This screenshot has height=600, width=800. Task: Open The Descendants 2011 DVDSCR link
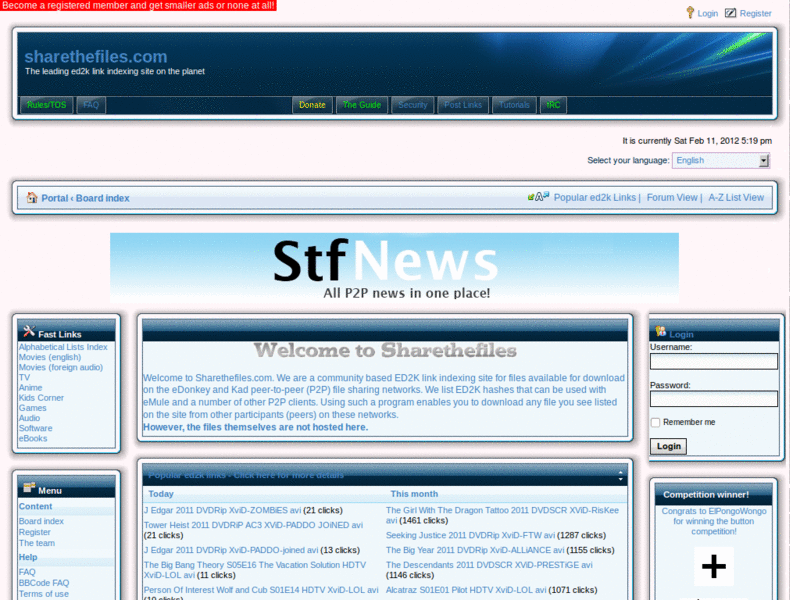489,565
